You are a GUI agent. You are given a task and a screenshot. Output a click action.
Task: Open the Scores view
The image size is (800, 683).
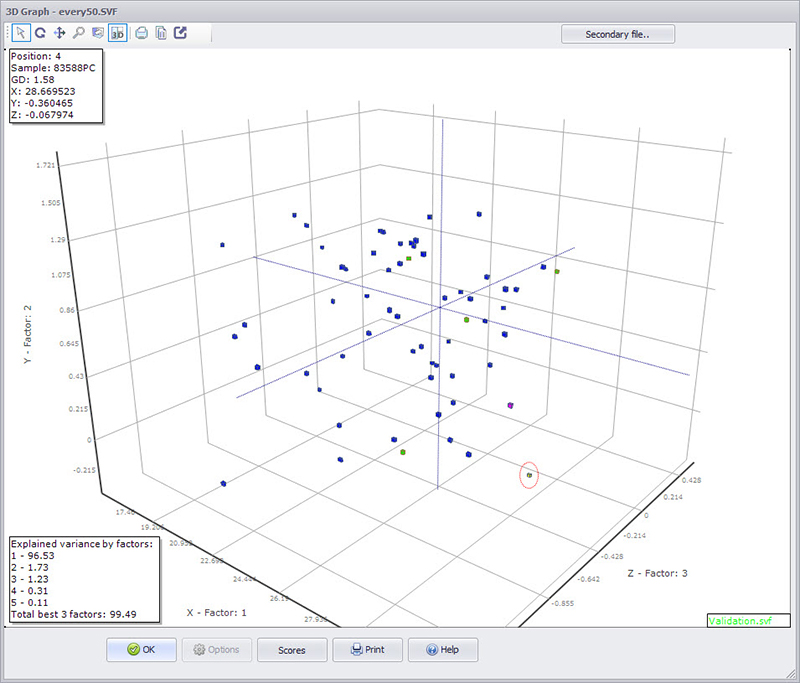(x=291, y=649)
